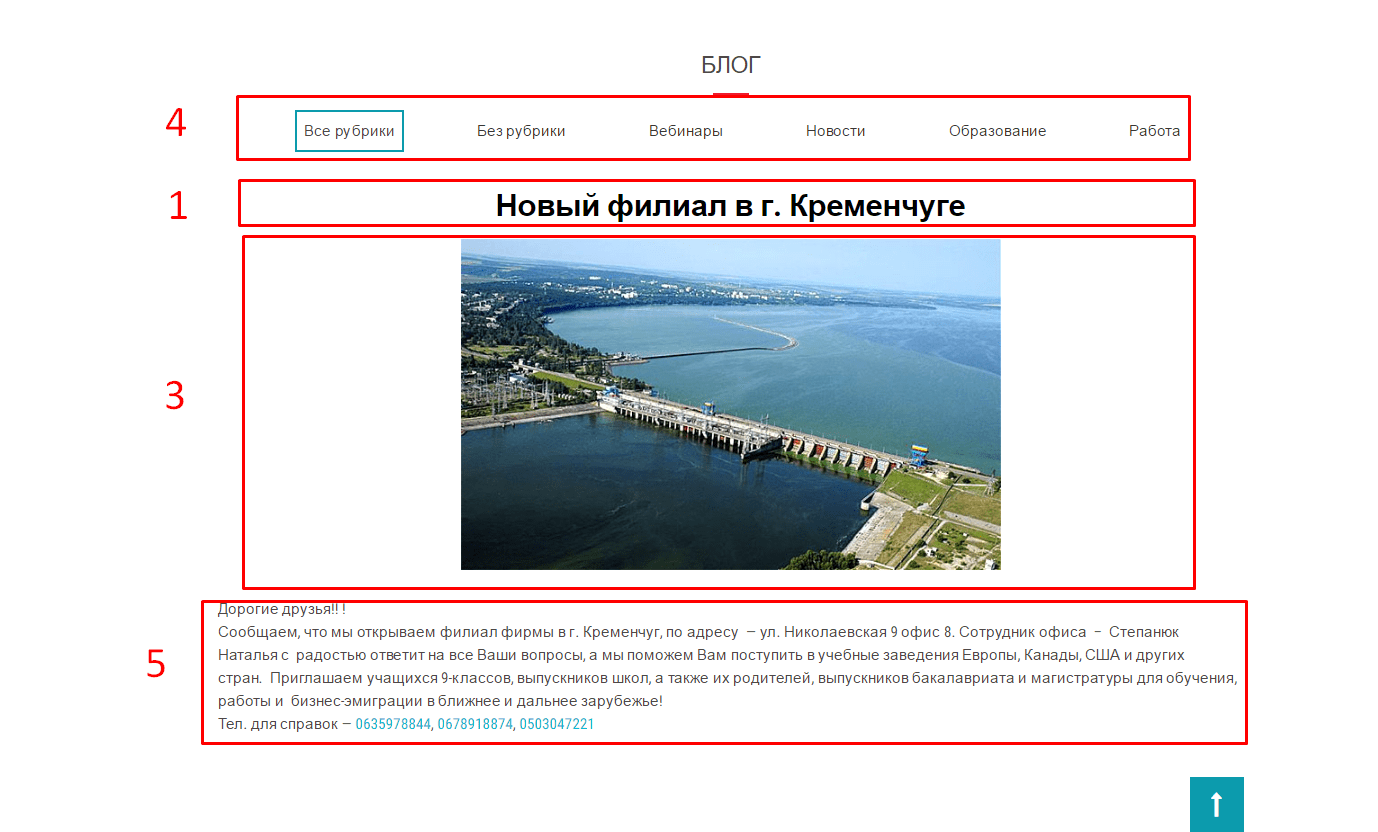Click the red annotation number 3
The image size is (1378, 832).
175,397
